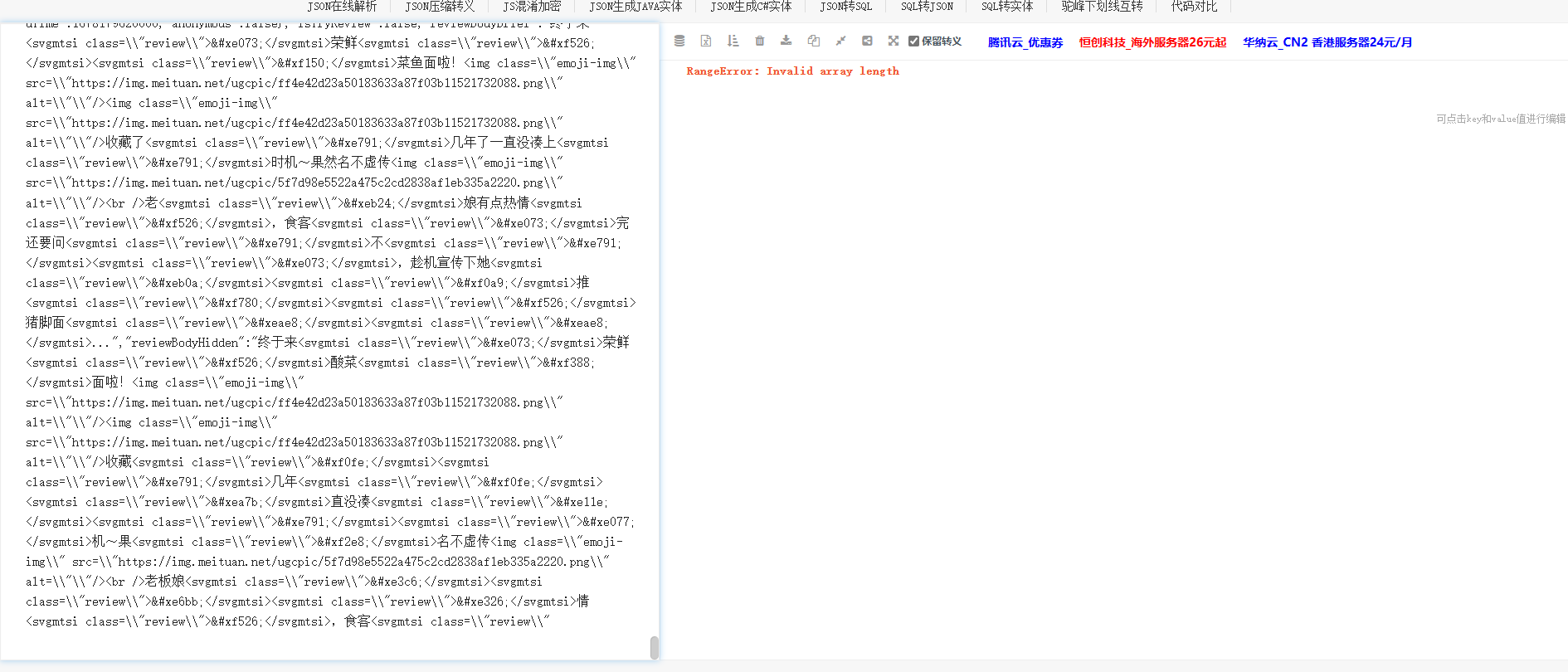The width and height of the screenshot is (1568, 672).
Task: Click the compress arrows icon
Action: [840, 41]
